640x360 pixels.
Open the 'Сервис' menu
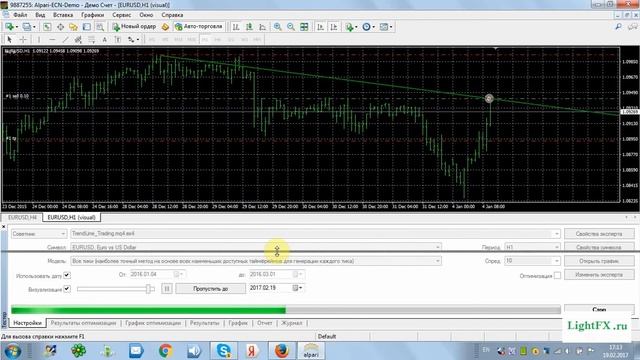tap(122, 15)
